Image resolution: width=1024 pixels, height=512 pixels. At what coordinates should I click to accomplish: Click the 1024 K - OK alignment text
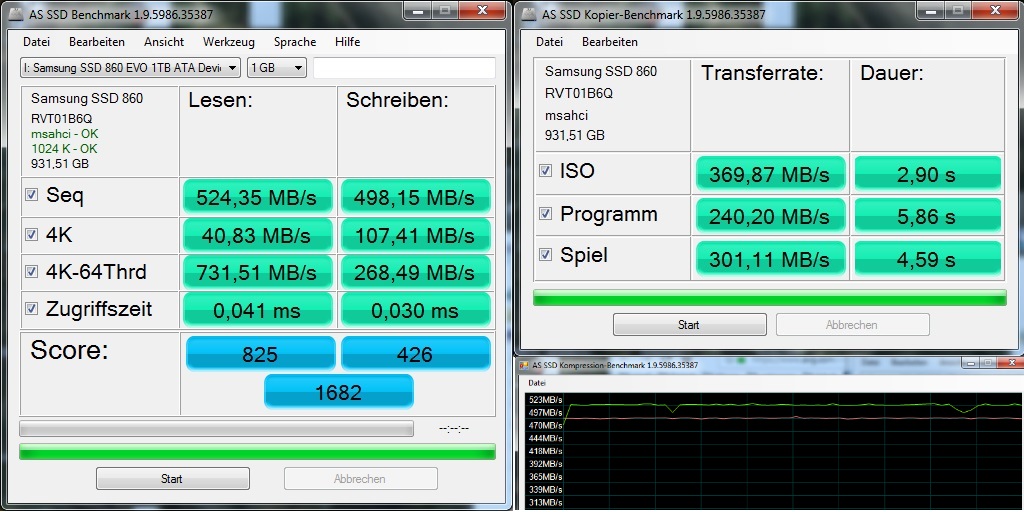coord(64,149)
